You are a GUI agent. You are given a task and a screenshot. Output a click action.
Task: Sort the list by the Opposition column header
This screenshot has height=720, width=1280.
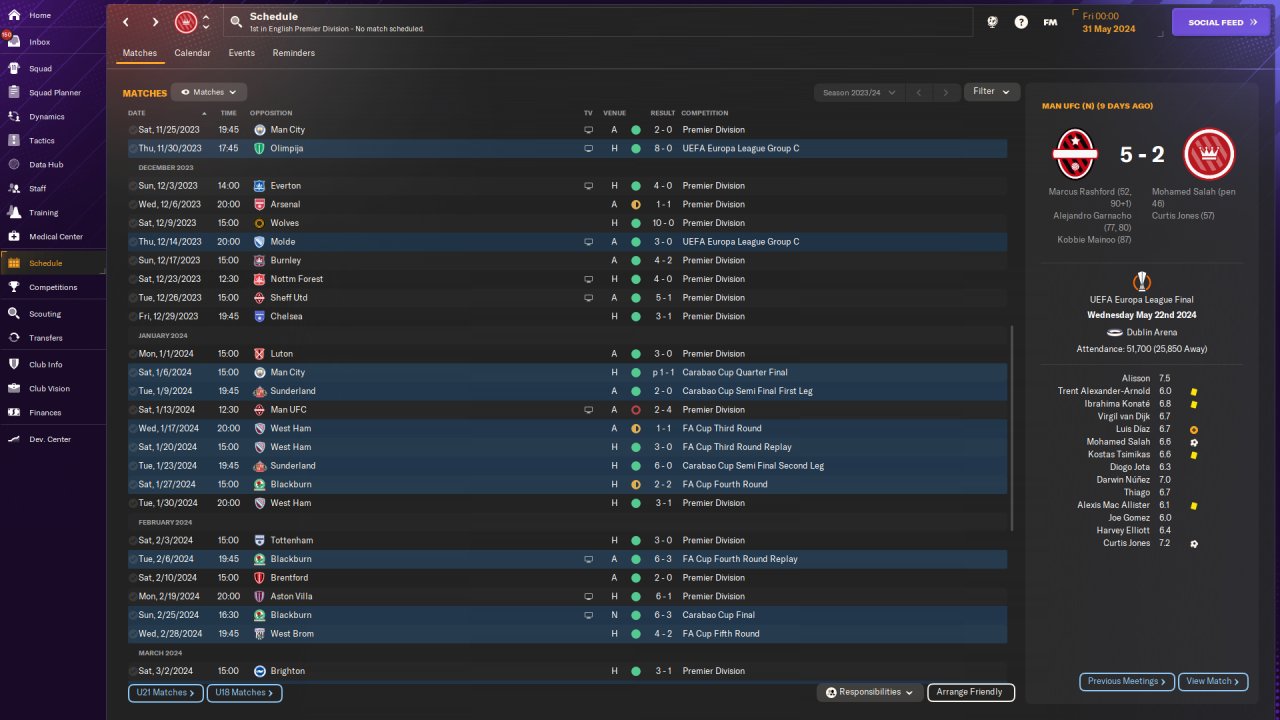click(271, 113)
